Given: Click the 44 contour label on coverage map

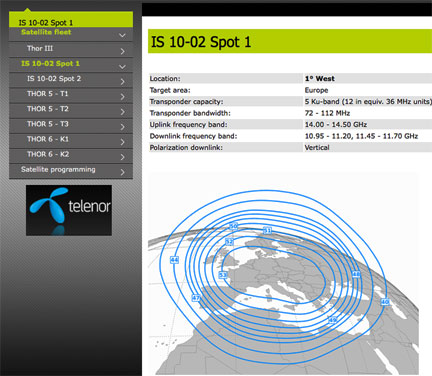Looking at the screenshot, I should point(174,260).
